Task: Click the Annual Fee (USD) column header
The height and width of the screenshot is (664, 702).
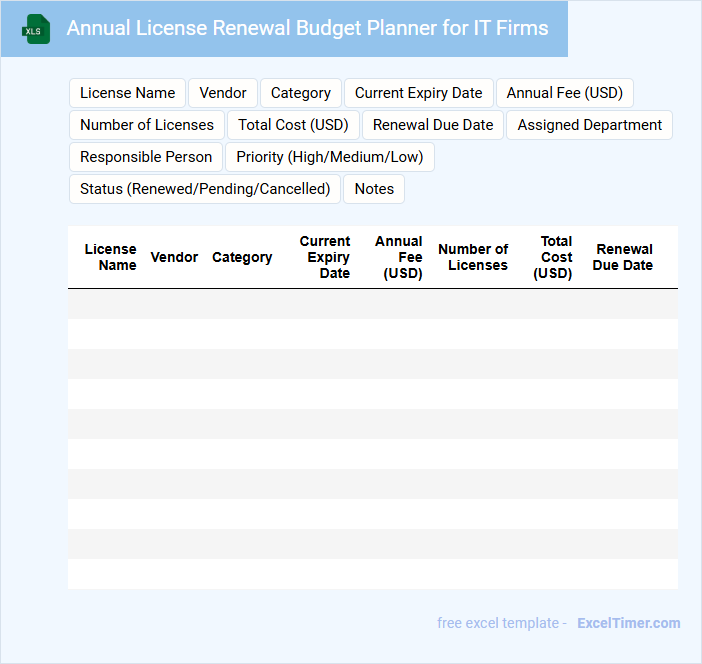Action: (398, 257)
